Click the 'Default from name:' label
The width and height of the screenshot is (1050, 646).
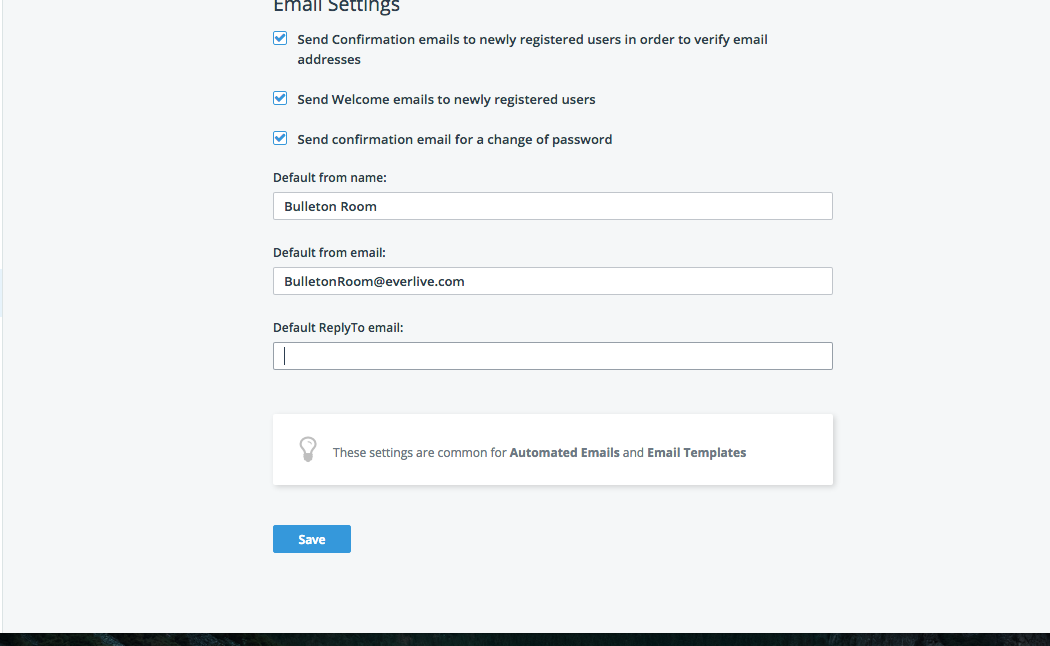click(330, 178)
